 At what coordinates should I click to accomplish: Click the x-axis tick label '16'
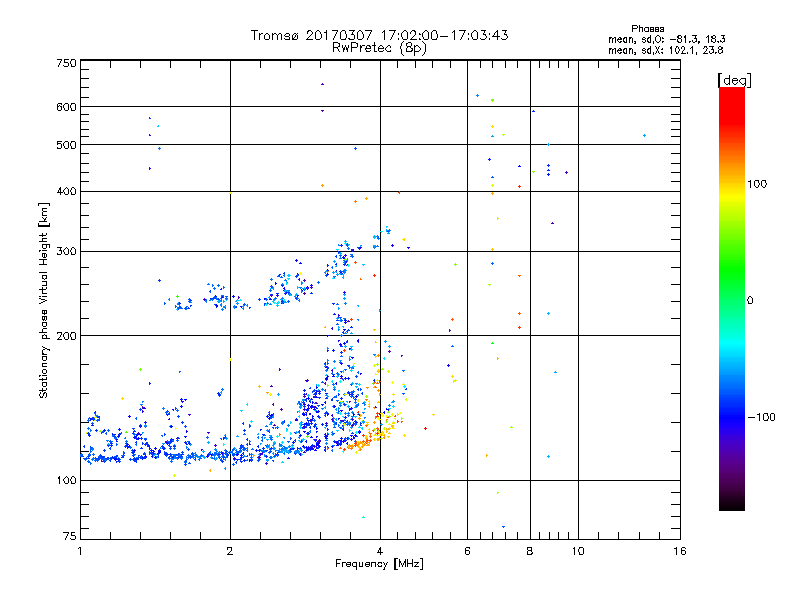click(x=680, y=551)
